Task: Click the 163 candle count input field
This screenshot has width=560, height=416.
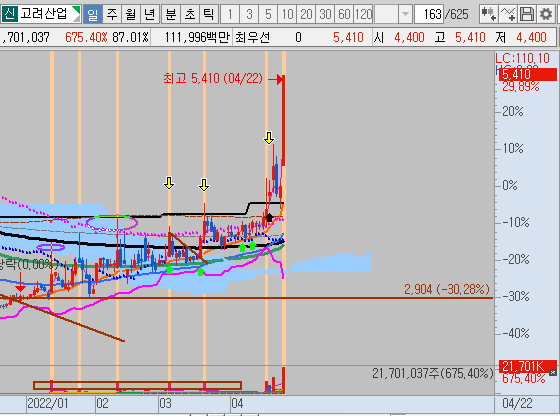Action: pos(429,14)
